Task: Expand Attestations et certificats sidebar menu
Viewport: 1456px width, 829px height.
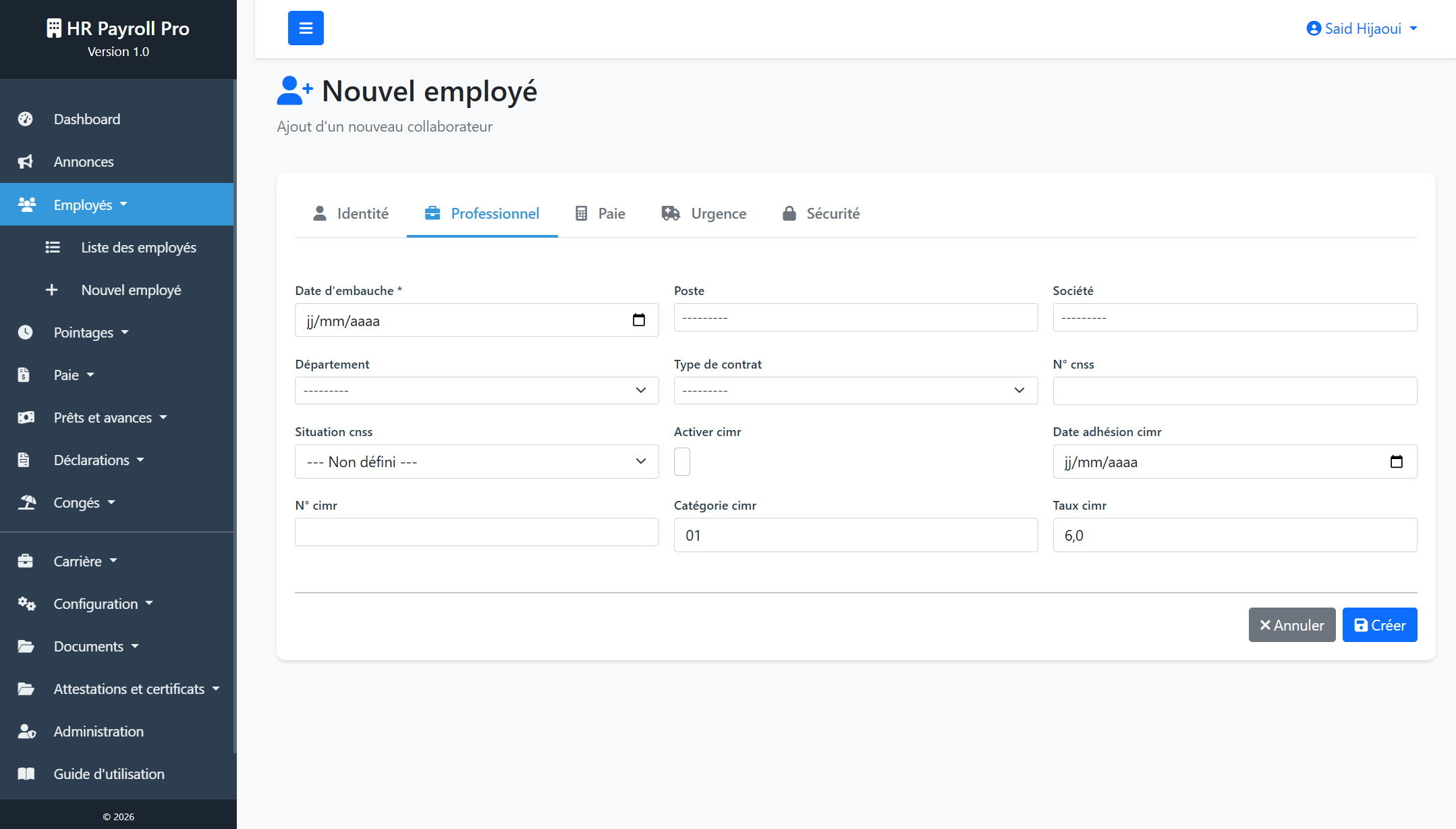Action: click(117, 689)
